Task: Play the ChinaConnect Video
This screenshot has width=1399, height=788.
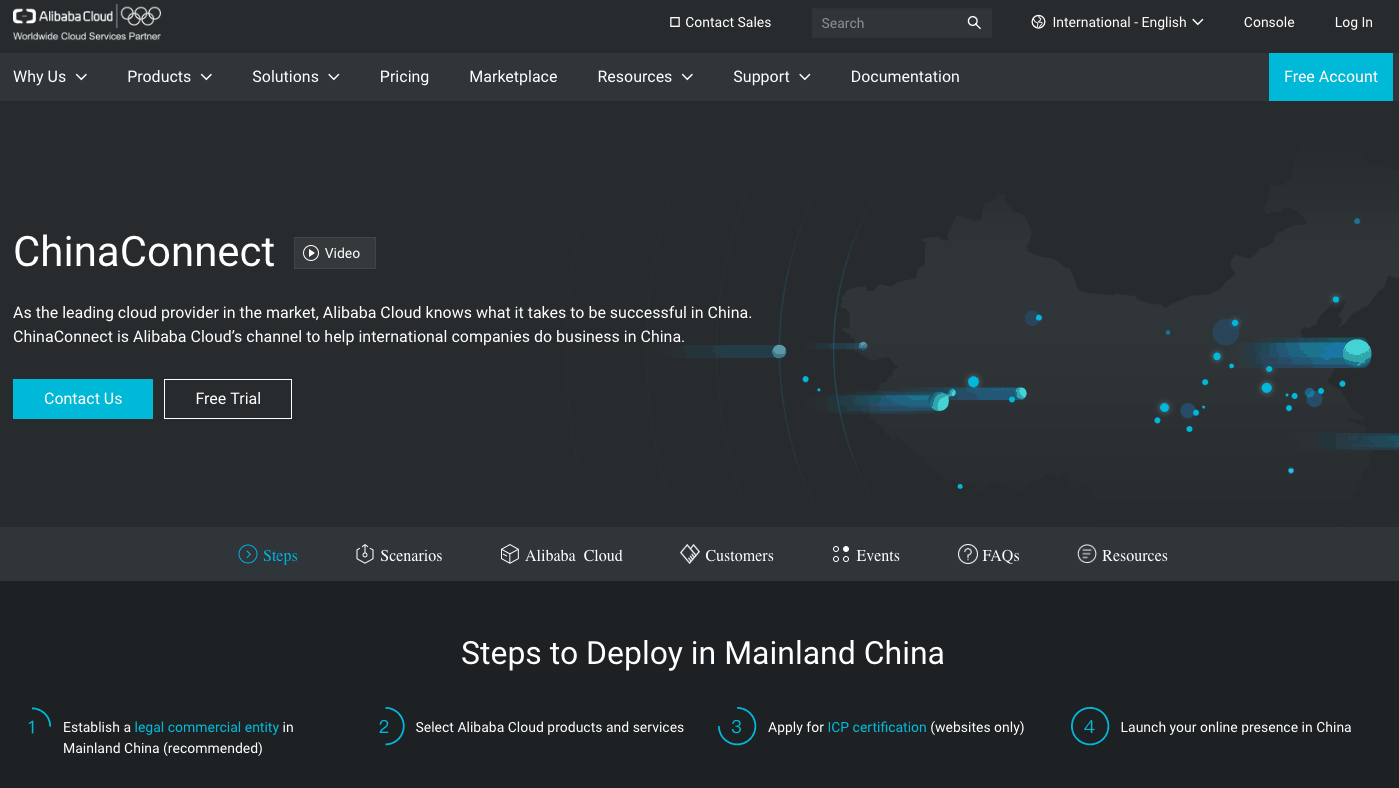Action: pyautogui.click(x=335, y=253)
